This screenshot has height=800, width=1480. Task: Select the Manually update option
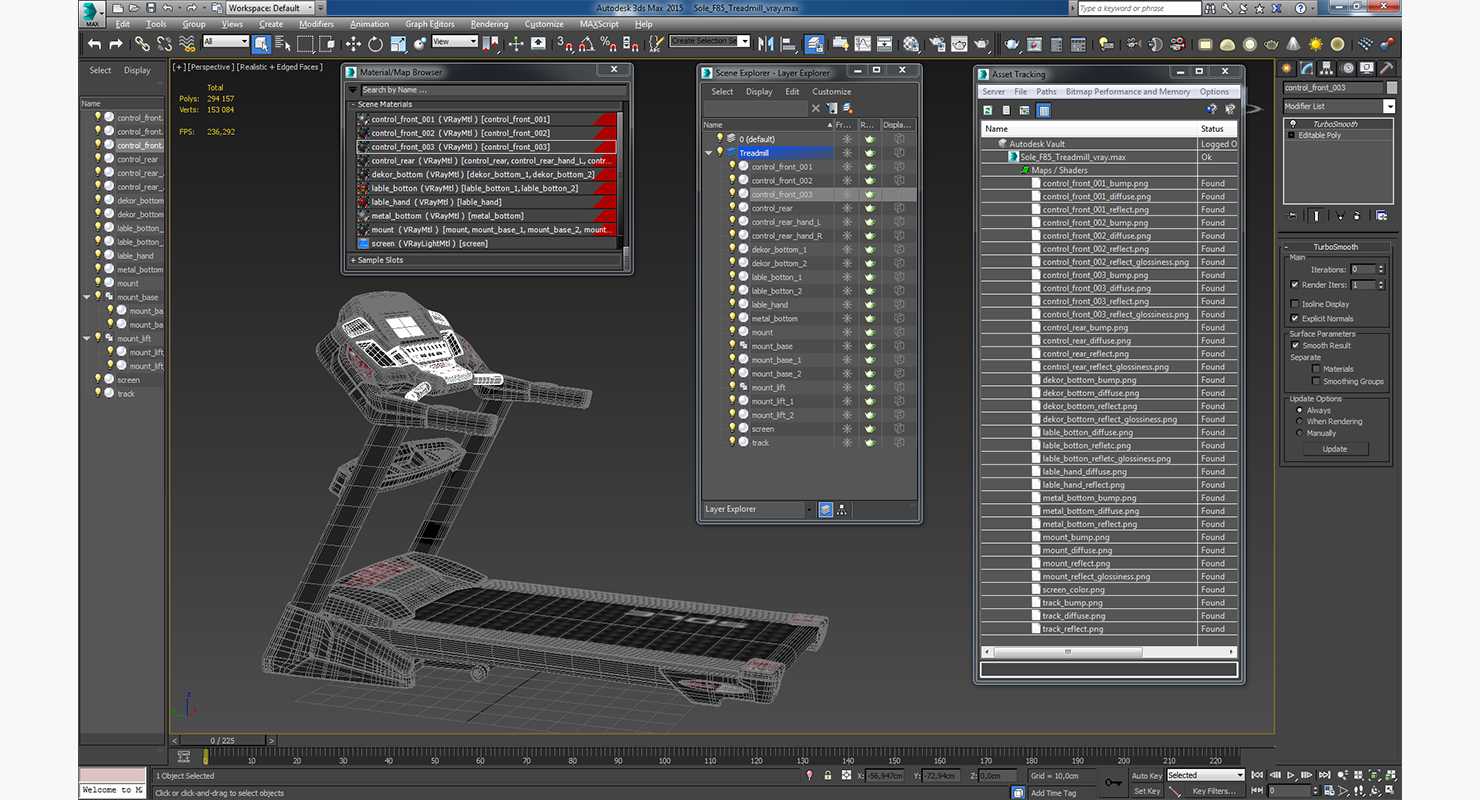(1300, 433)
